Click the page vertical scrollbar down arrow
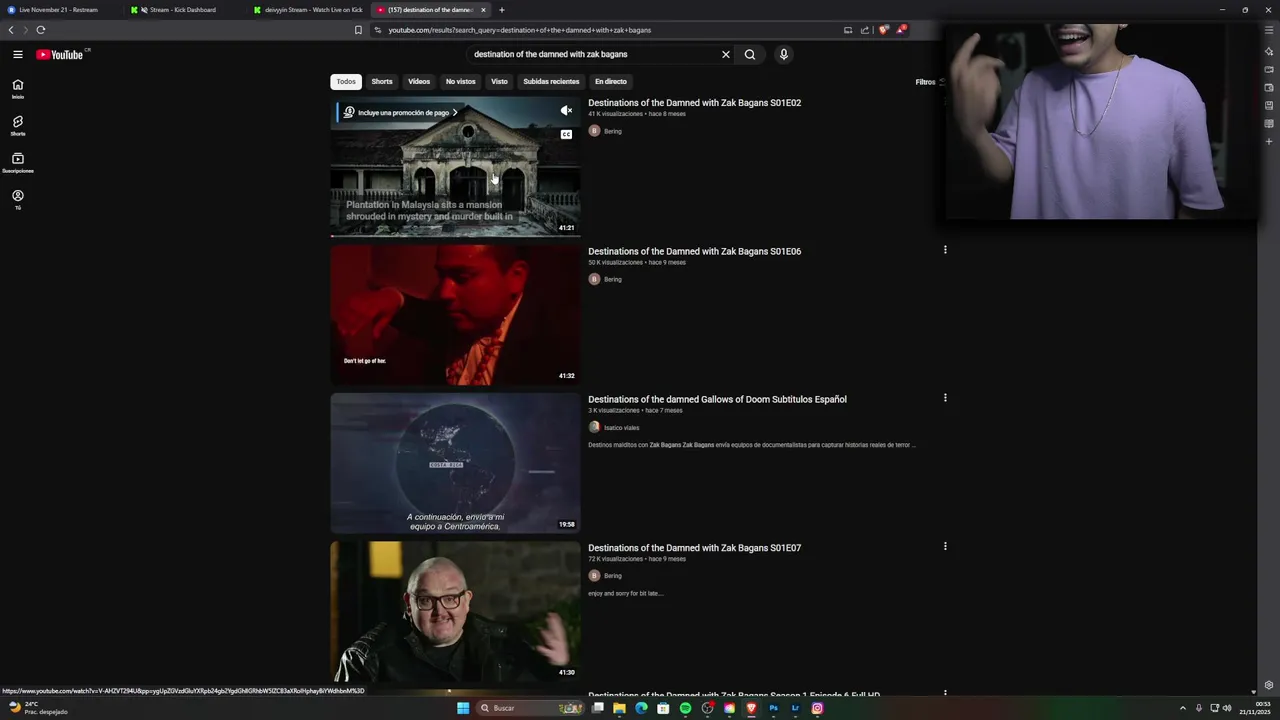Screen dimensions: 1280x720 pyautogui.click(x=1253, y=692)
